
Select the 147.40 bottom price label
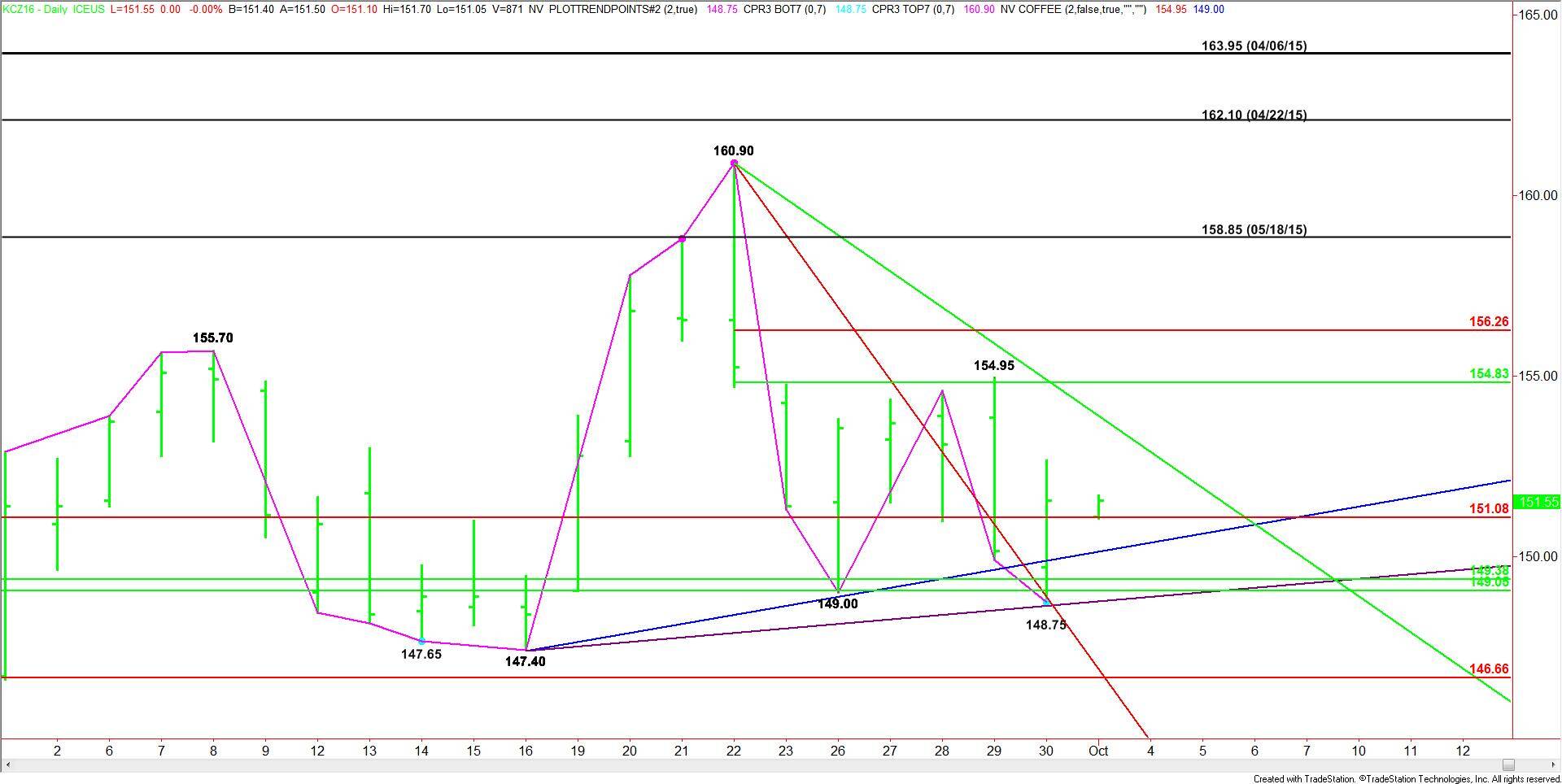click(x=526, y=661)
